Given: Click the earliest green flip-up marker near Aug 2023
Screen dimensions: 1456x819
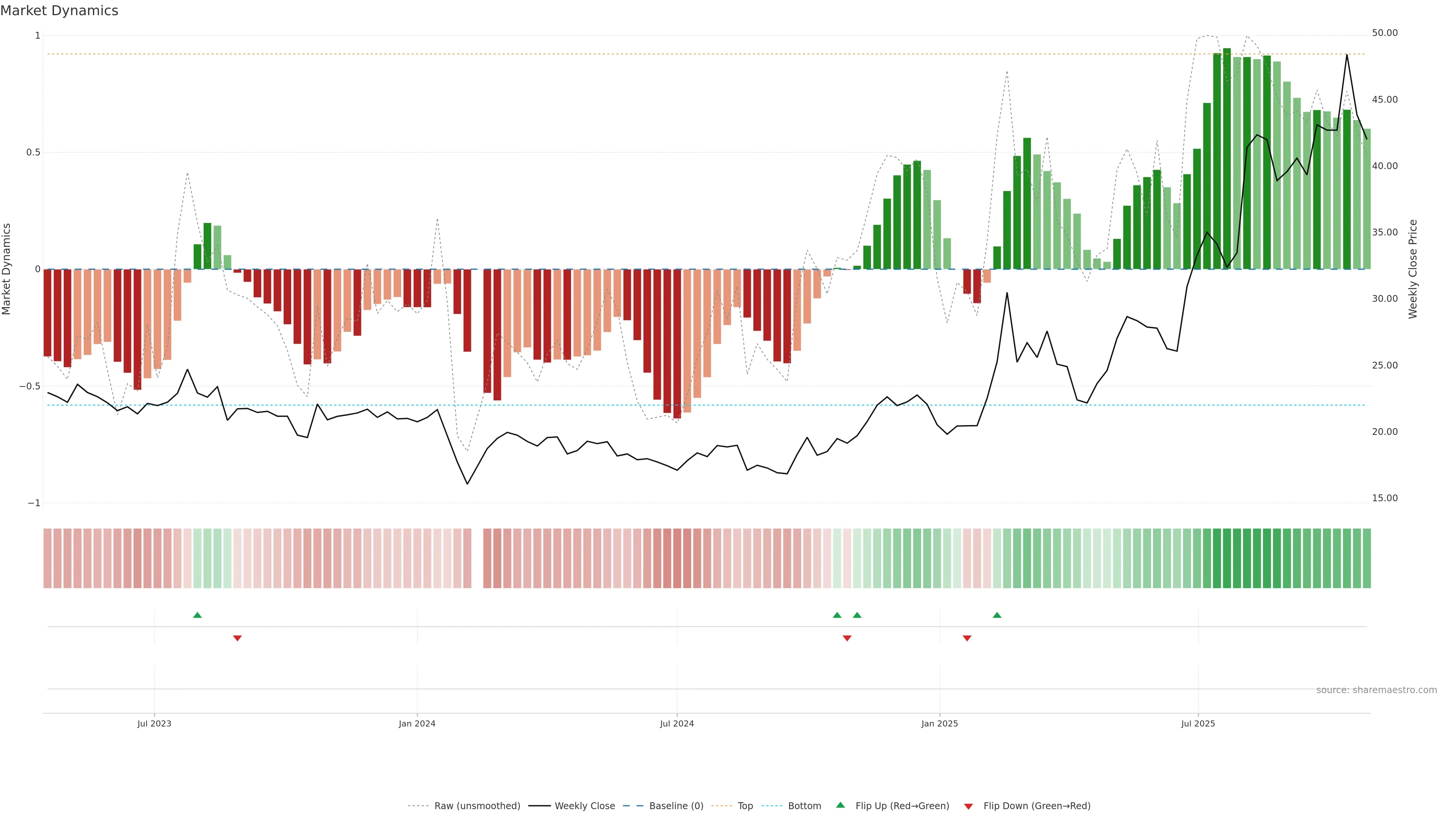Looking at the screenshot, I should tap(197, 615).
